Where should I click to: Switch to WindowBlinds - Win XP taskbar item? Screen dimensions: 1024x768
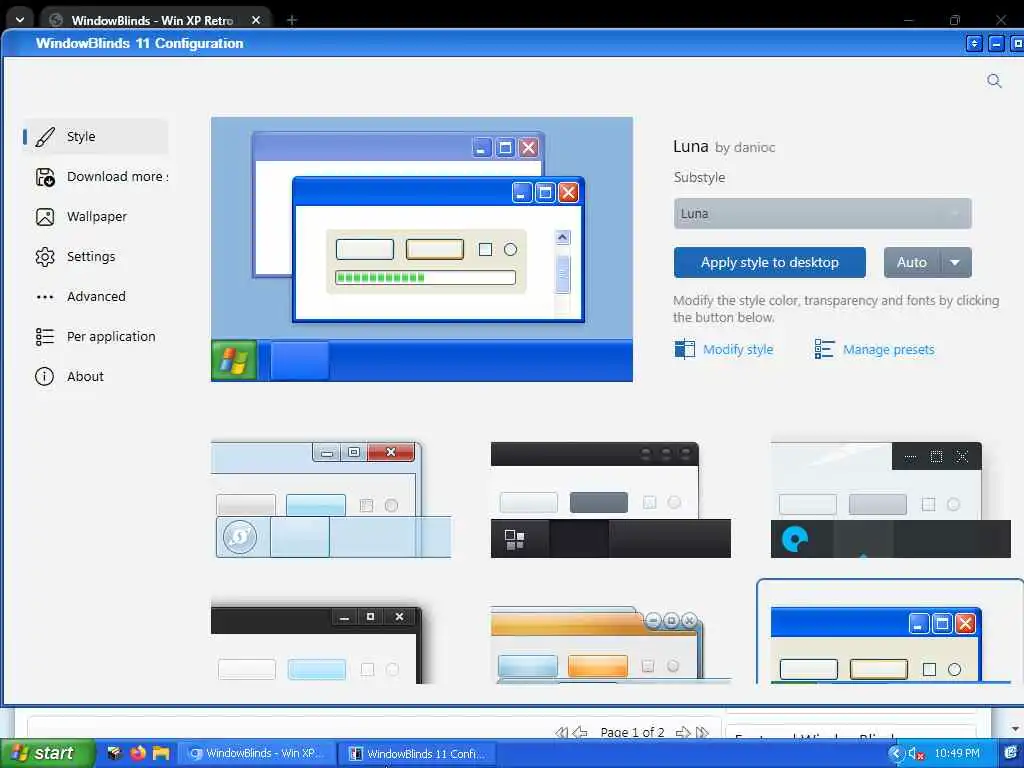pos(257,753)
